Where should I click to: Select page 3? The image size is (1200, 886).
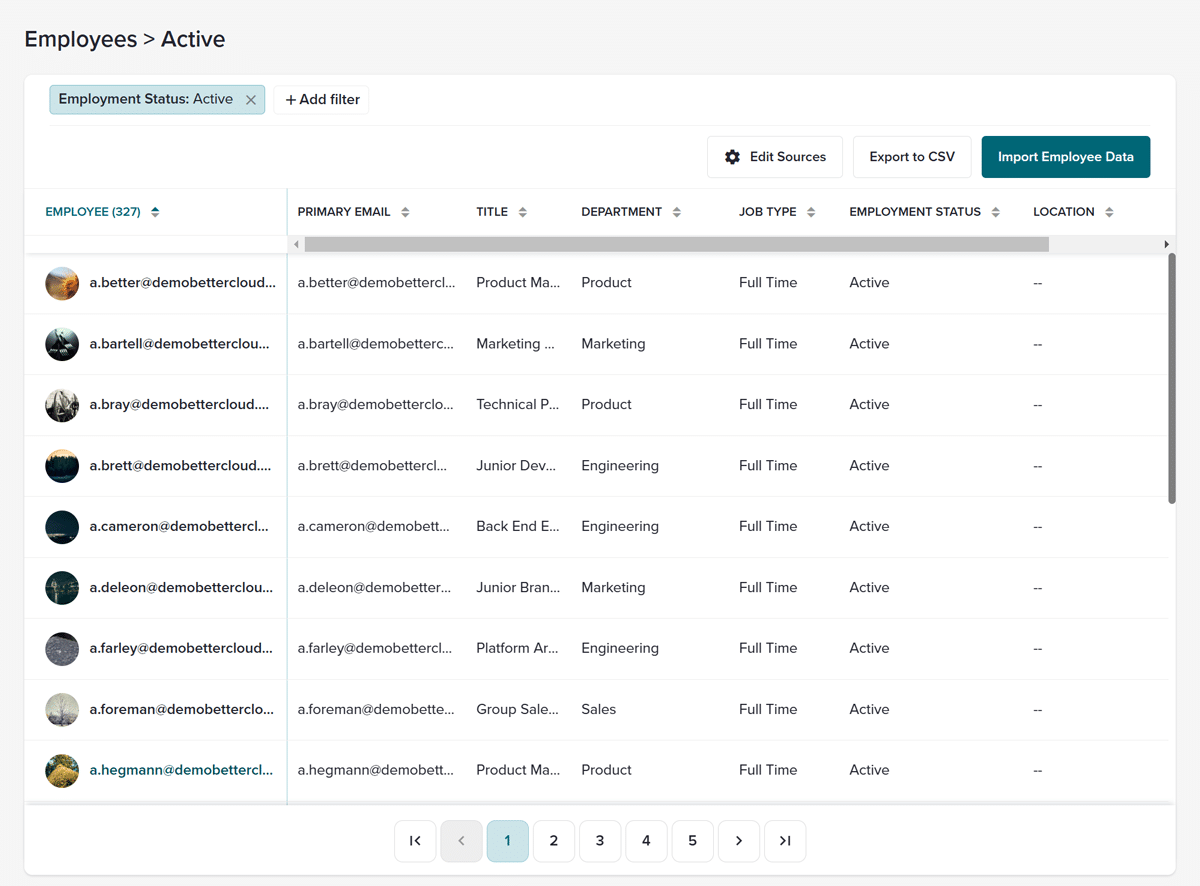(600, 841)
